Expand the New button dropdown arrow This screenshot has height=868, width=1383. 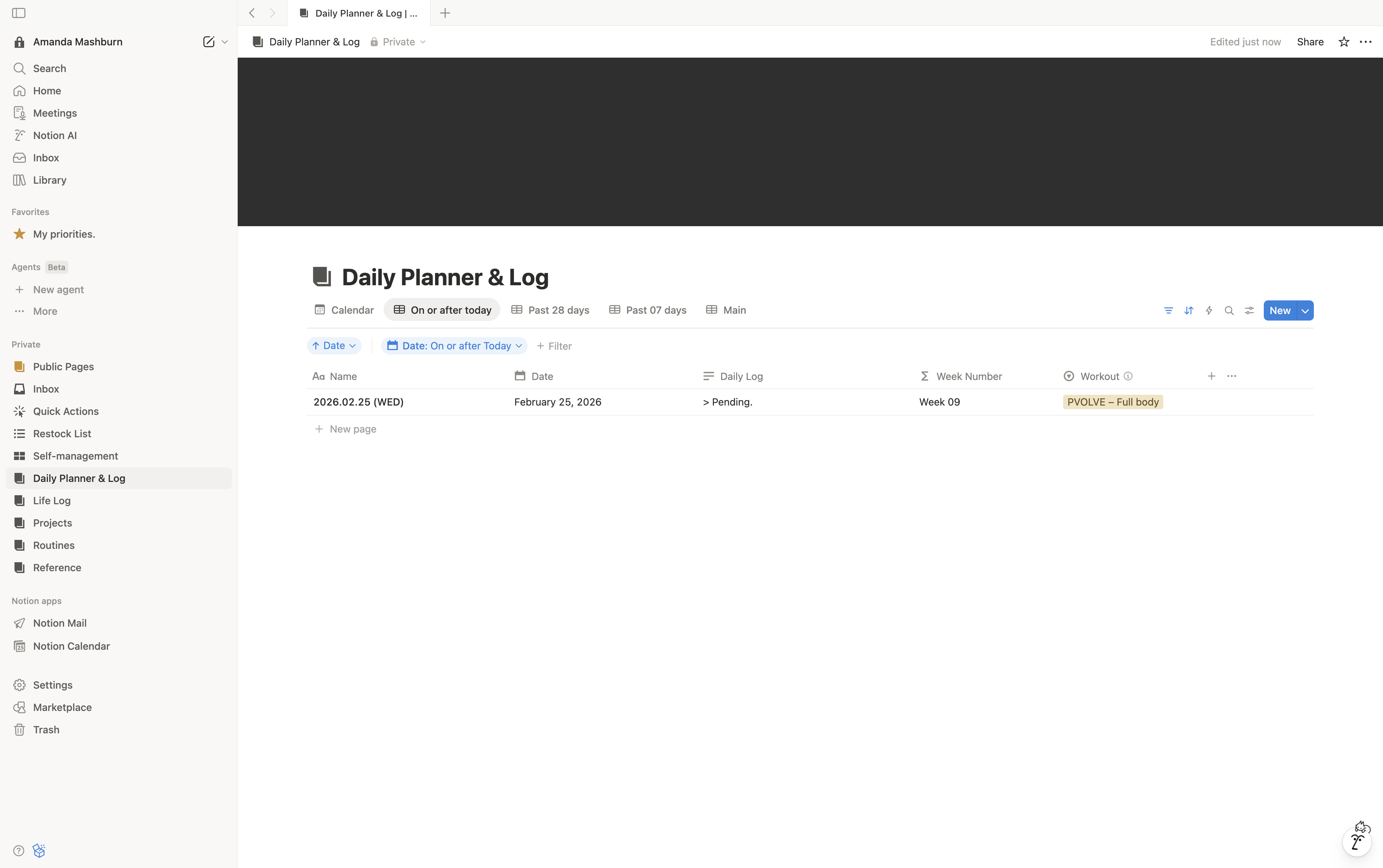(x=1305, y=310)
